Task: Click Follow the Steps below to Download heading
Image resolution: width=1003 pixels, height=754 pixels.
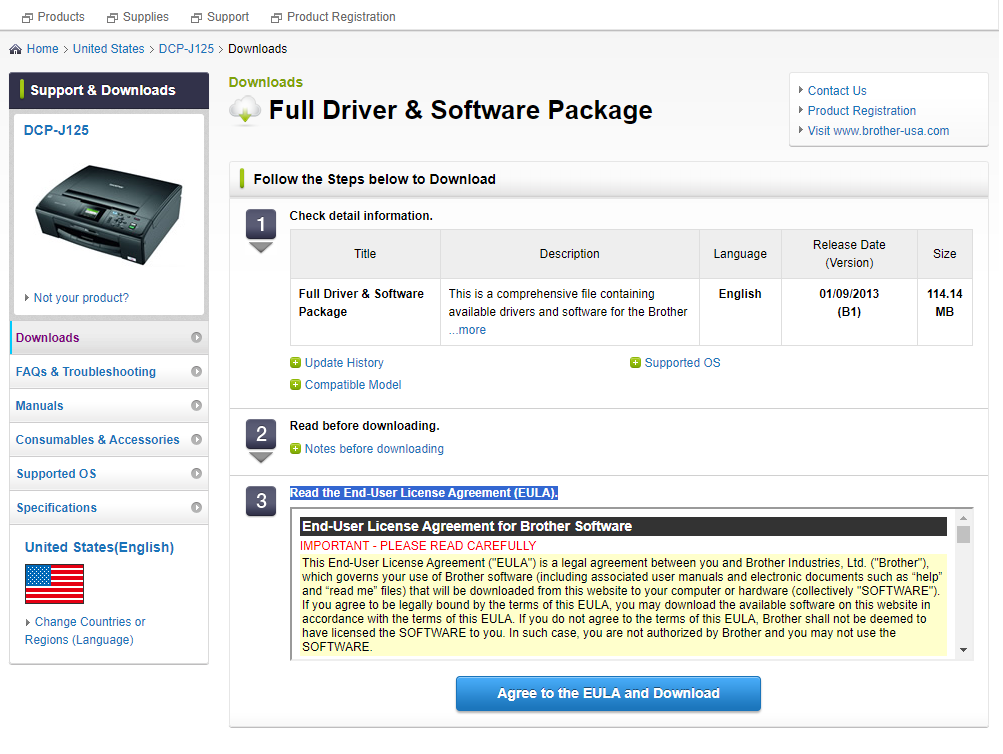Action: (x=374, y=179)
